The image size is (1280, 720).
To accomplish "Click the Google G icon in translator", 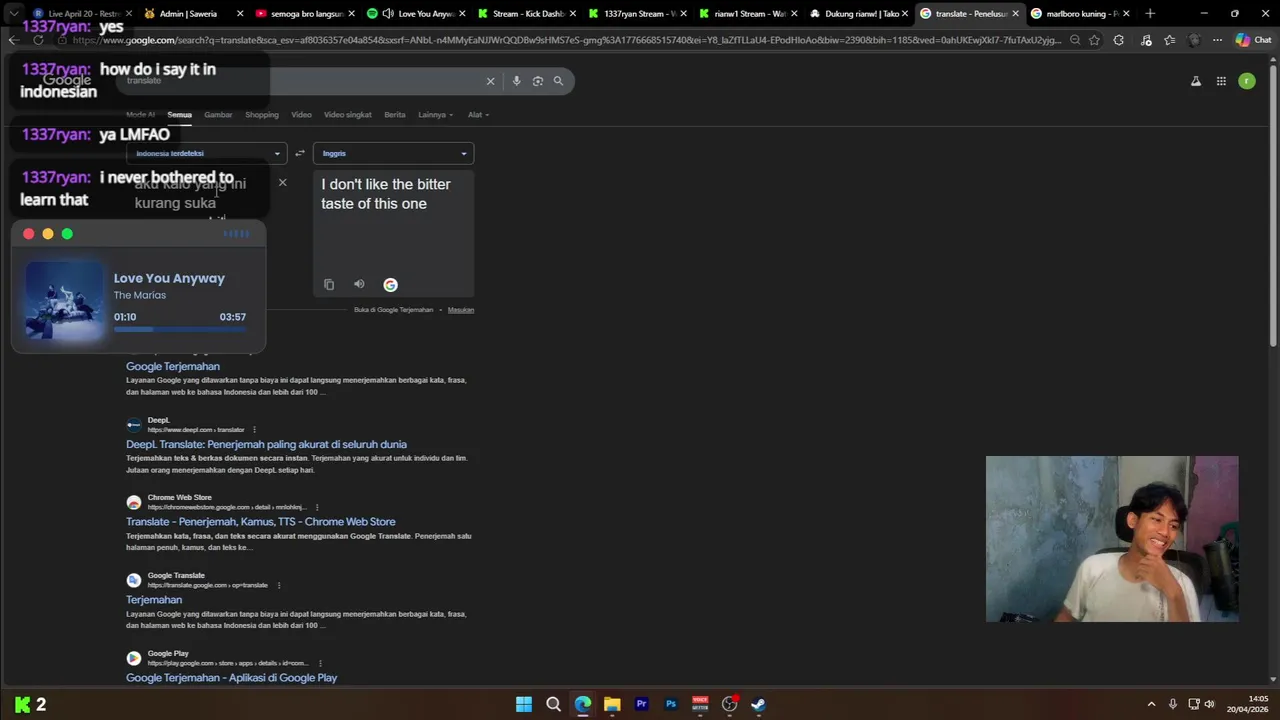I will coord(390,285).
